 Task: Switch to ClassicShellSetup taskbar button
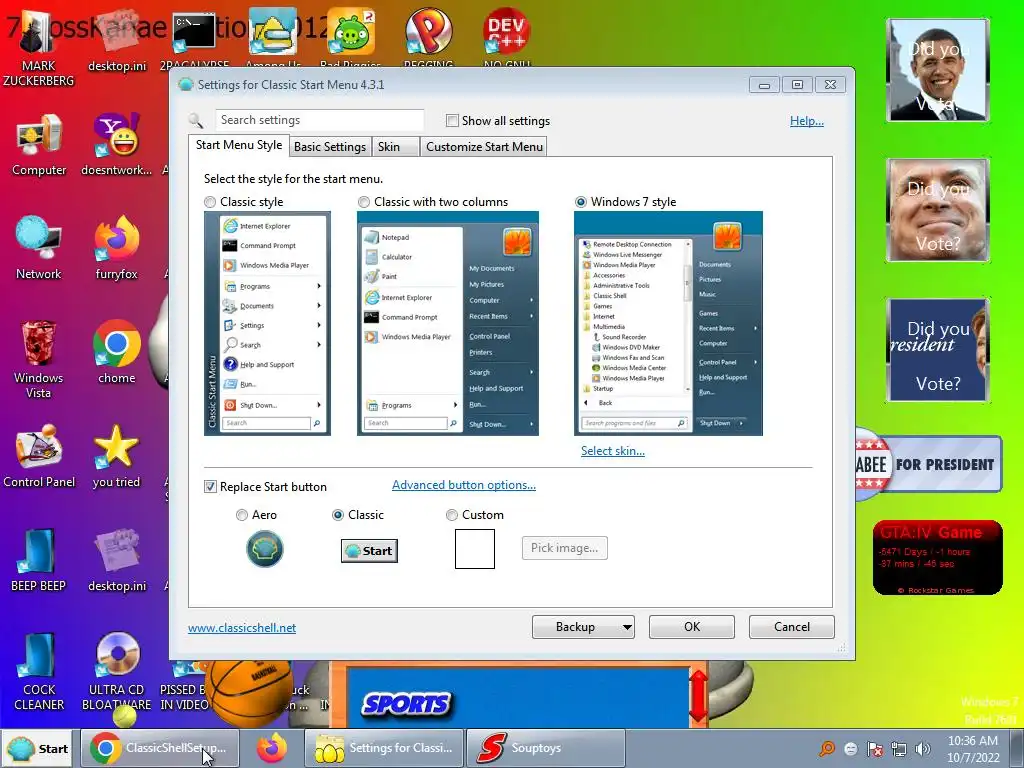pos(159,748)
